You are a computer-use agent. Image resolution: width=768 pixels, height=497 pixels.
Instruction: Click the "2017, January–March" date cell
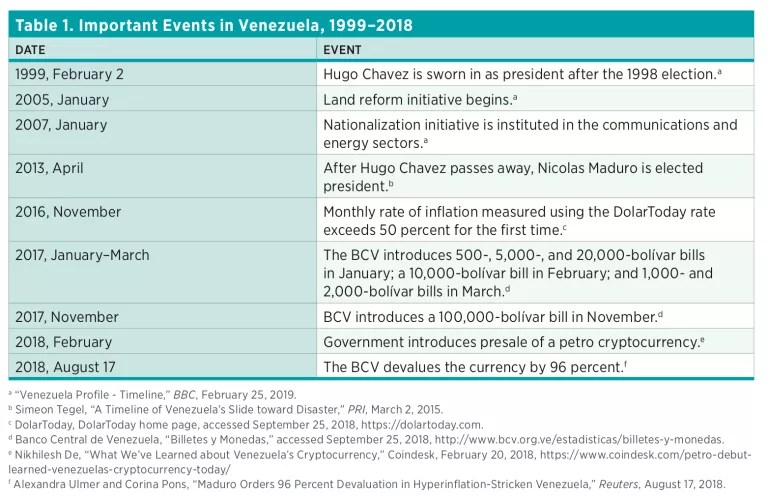[x=82, y=255]
